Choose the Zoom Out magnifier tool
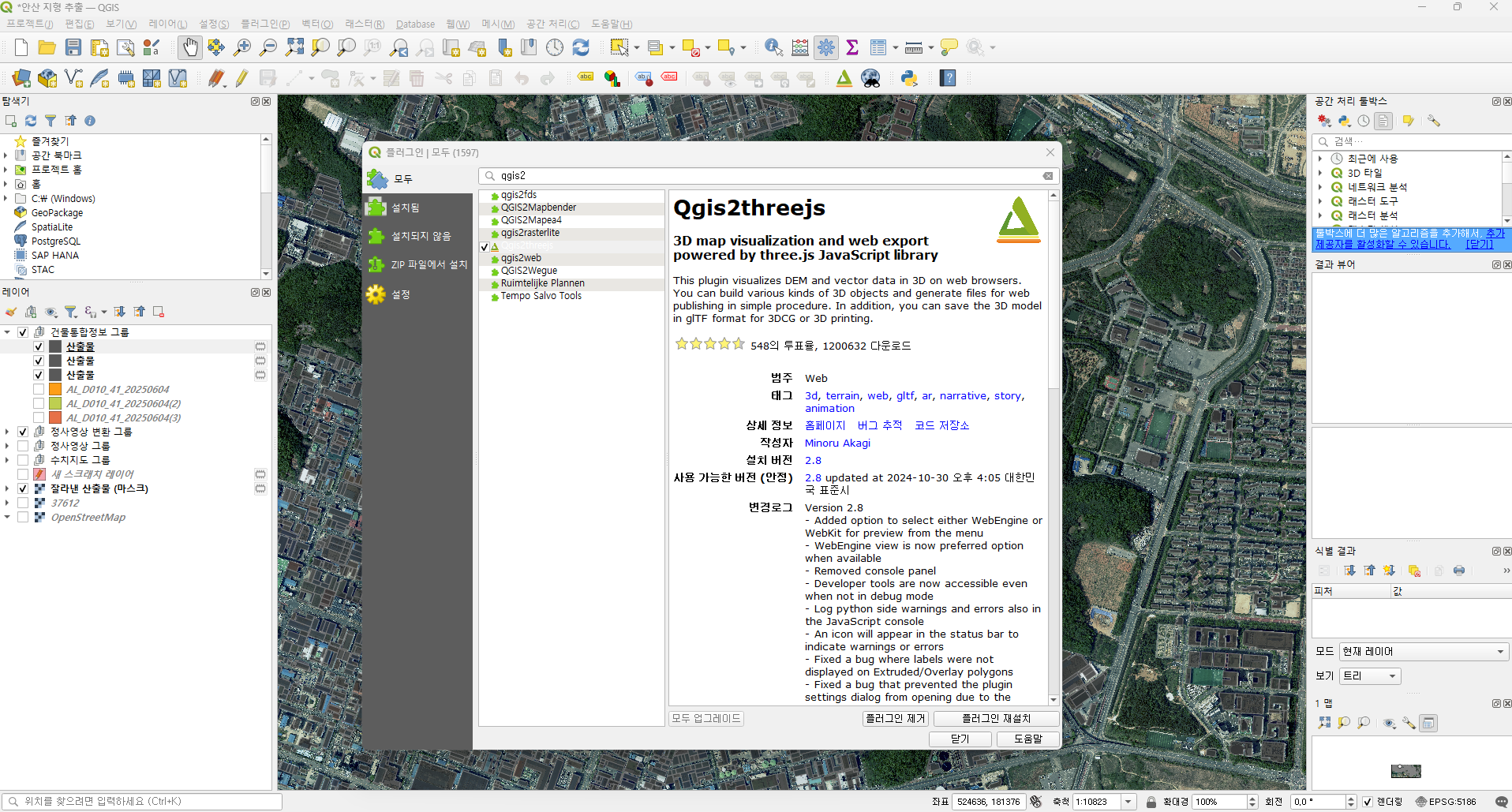This screenshot has width=1512, height=812. 268,47
